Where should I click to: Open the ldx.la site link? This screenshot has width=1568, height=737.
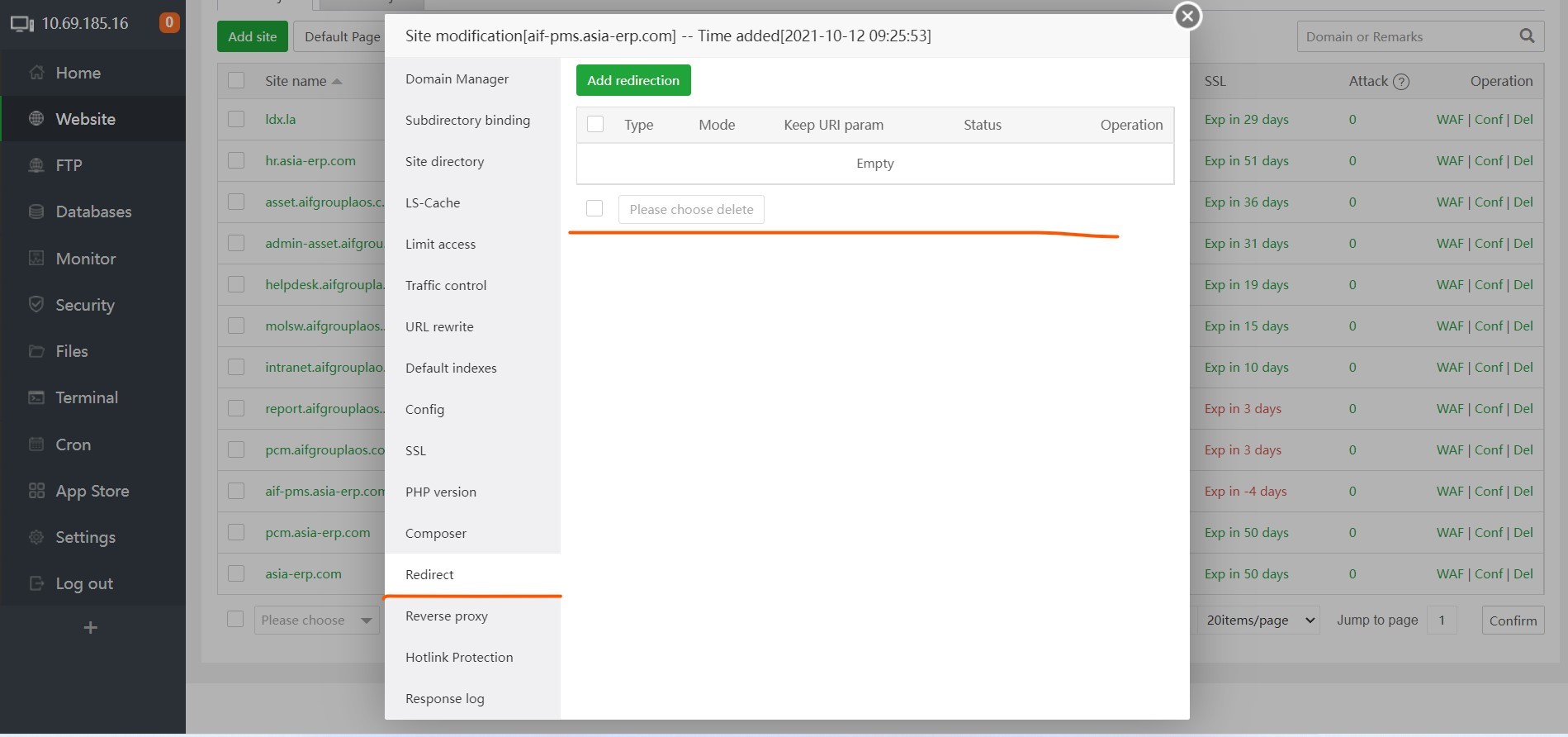click(281, 119)
